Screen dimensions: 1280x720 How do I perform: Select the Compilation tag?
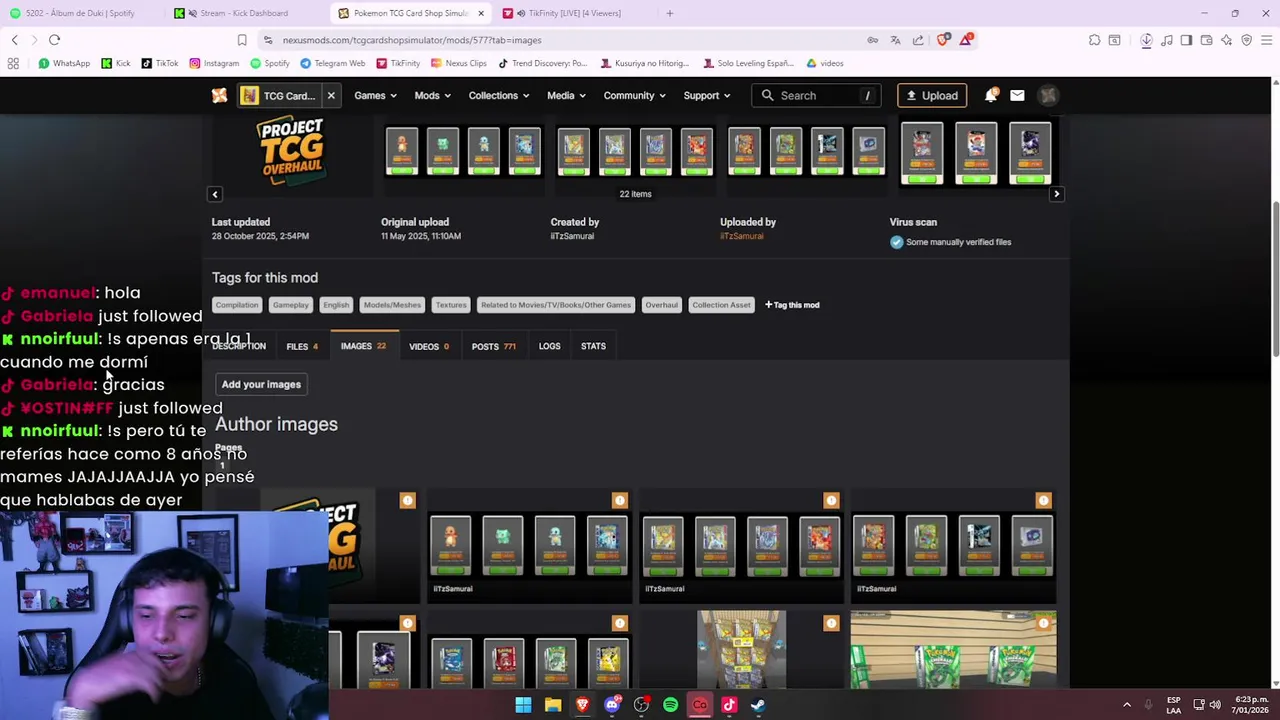[x=237, y=305]
